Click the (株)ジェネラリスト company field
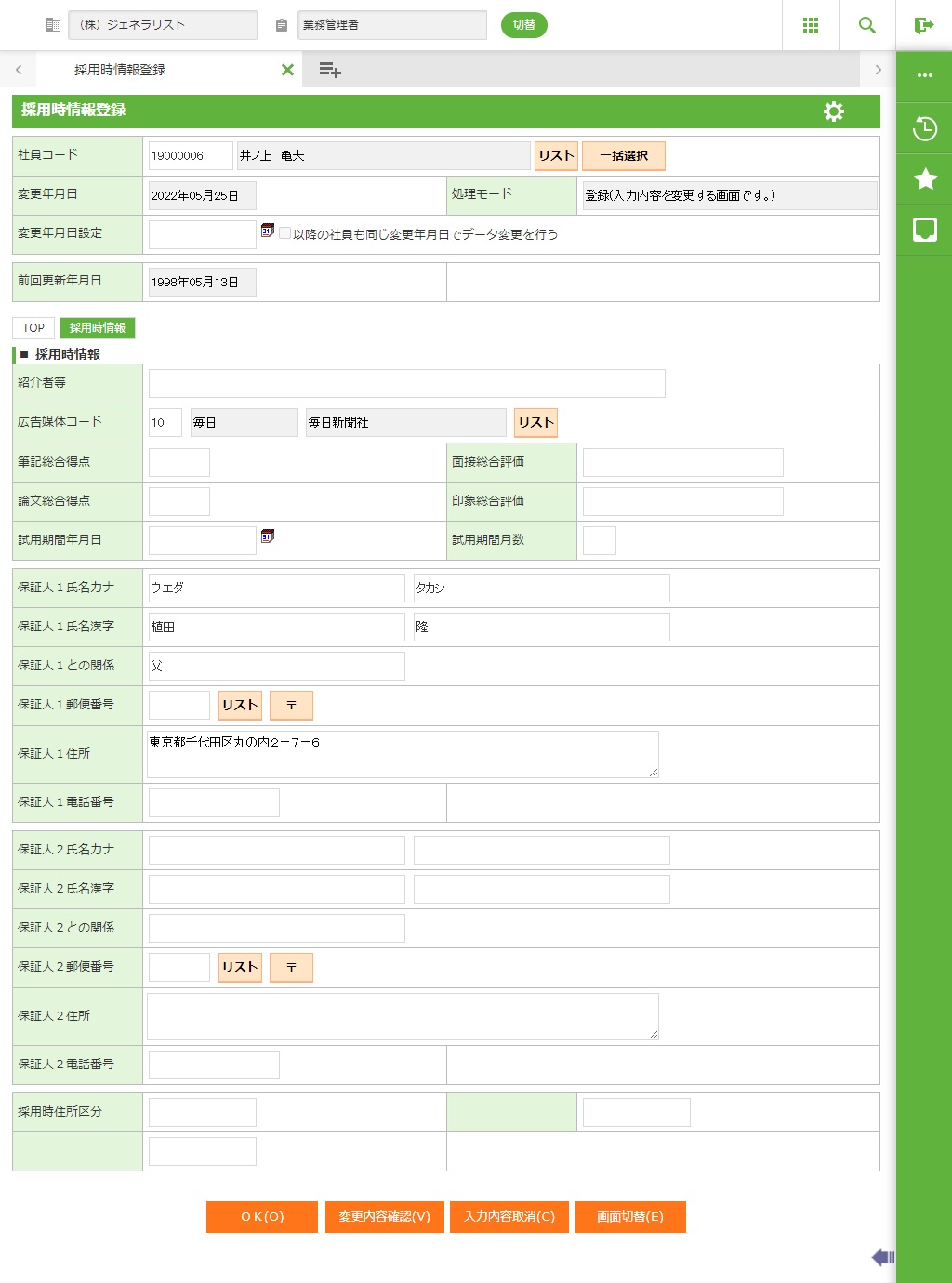This screenshot has height=1283, width=952. click(163, 25)
